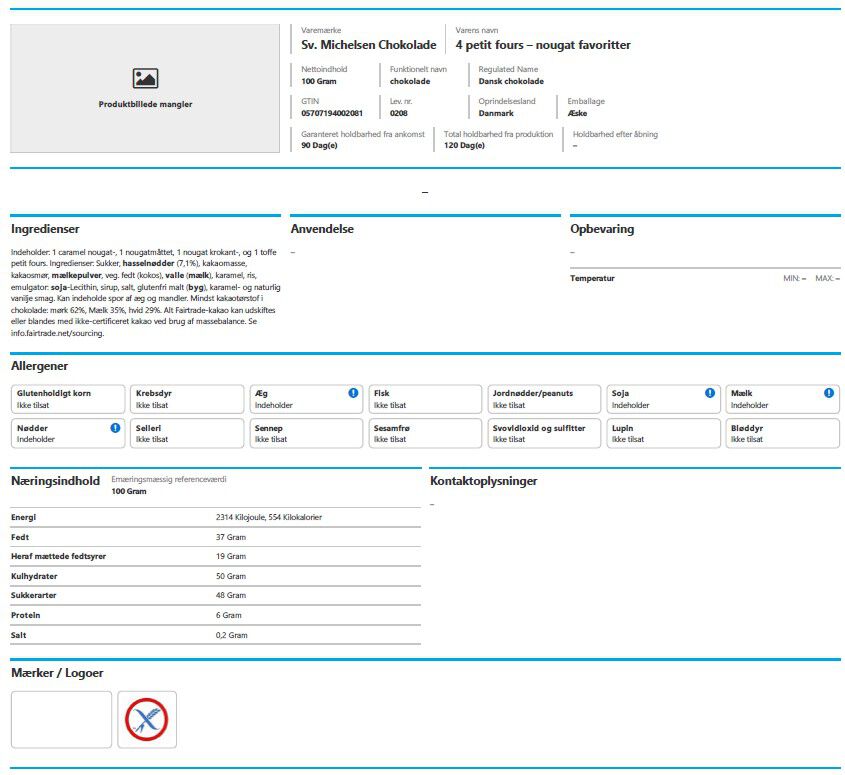Viewport: 845px width, 775px height.
Task: Click the Ingredienser section heading
Action: 45,229
